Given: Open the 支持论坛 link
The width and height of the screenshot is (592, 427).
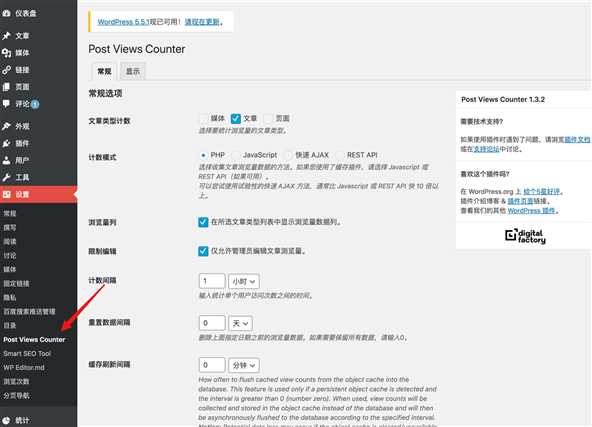Looking at the screenshot, I should [x=486, y=149].
